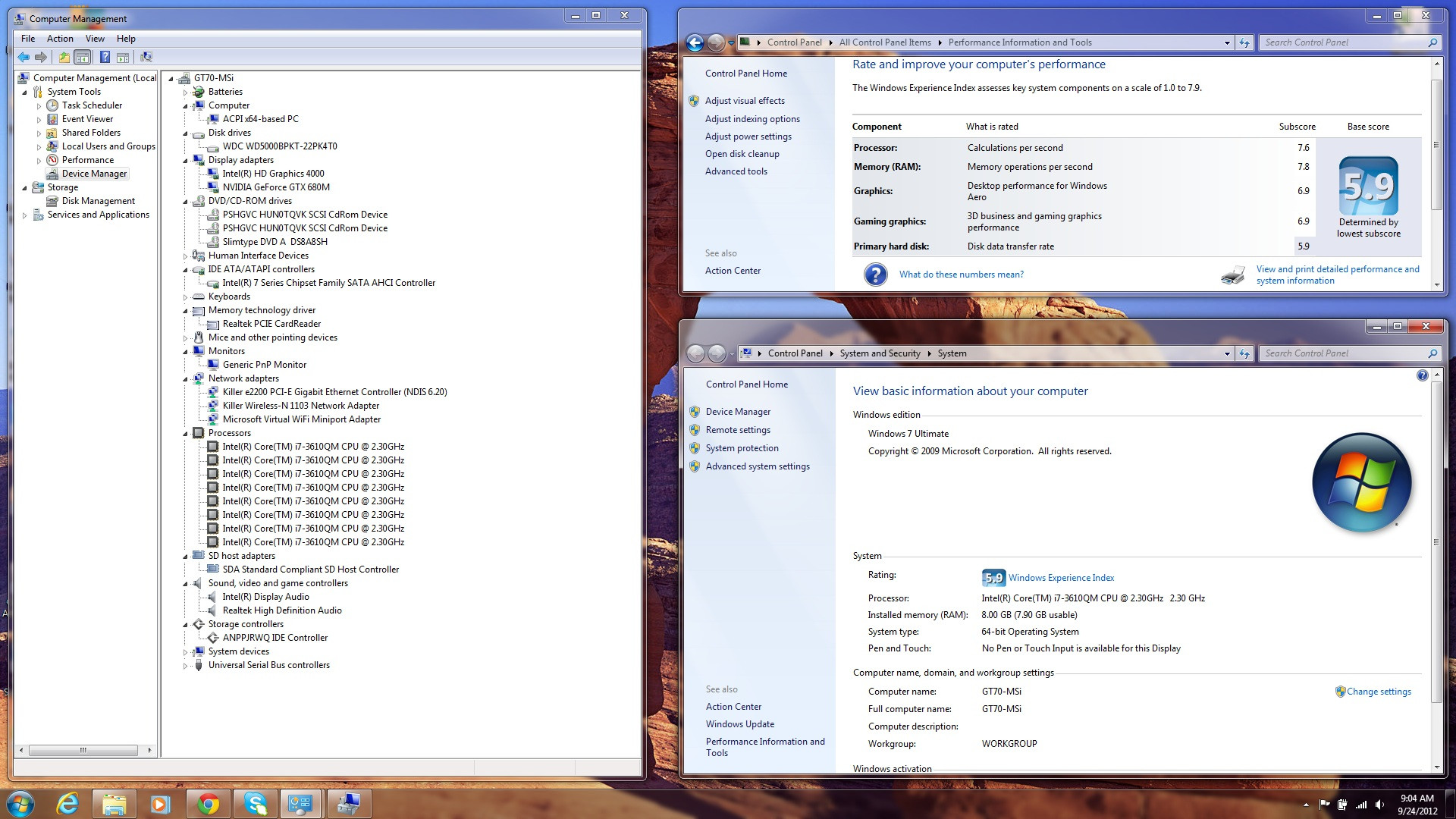
Task: Click the Event Viewer icon in tree
Action: tap(52, 119)
